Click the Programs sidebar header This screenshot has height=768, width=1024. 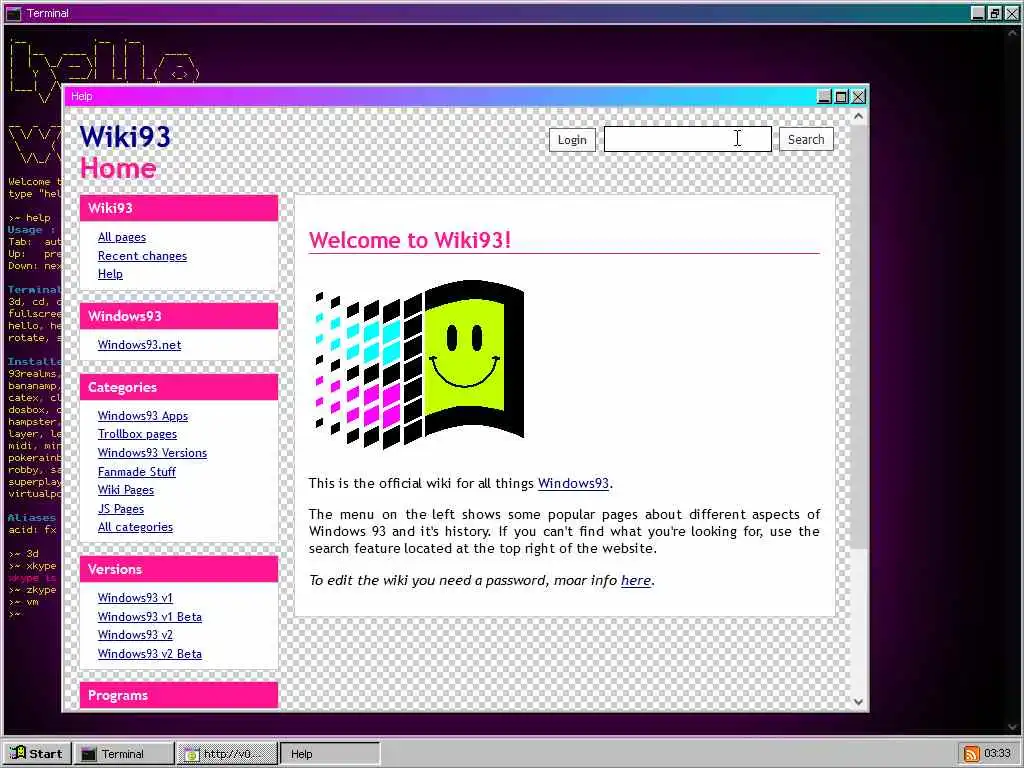(x=179, y=696)
